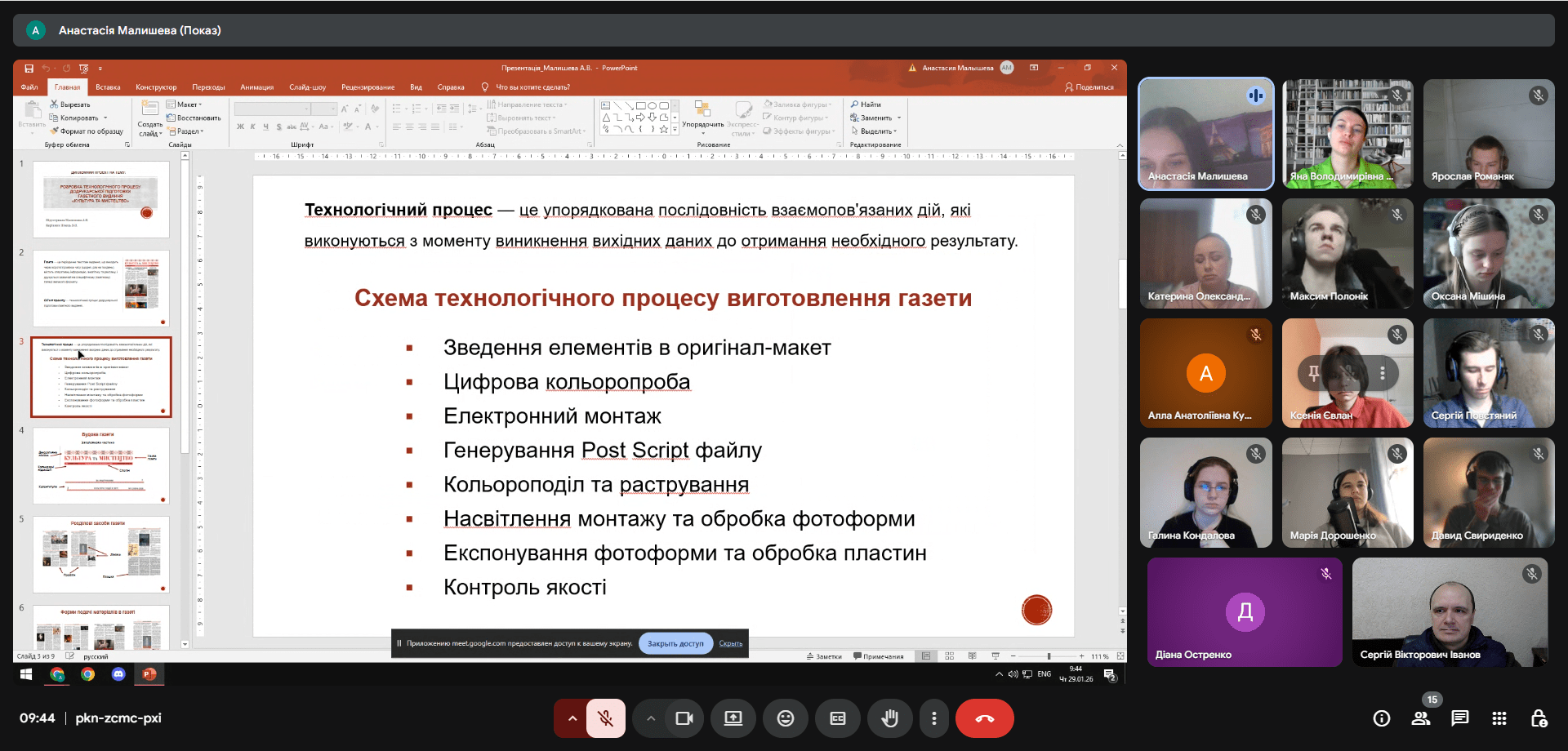Raise your hand in the meeting
Image resolution: width=1568 pixels, height=751 pixels.
click(x=889, y=718)
